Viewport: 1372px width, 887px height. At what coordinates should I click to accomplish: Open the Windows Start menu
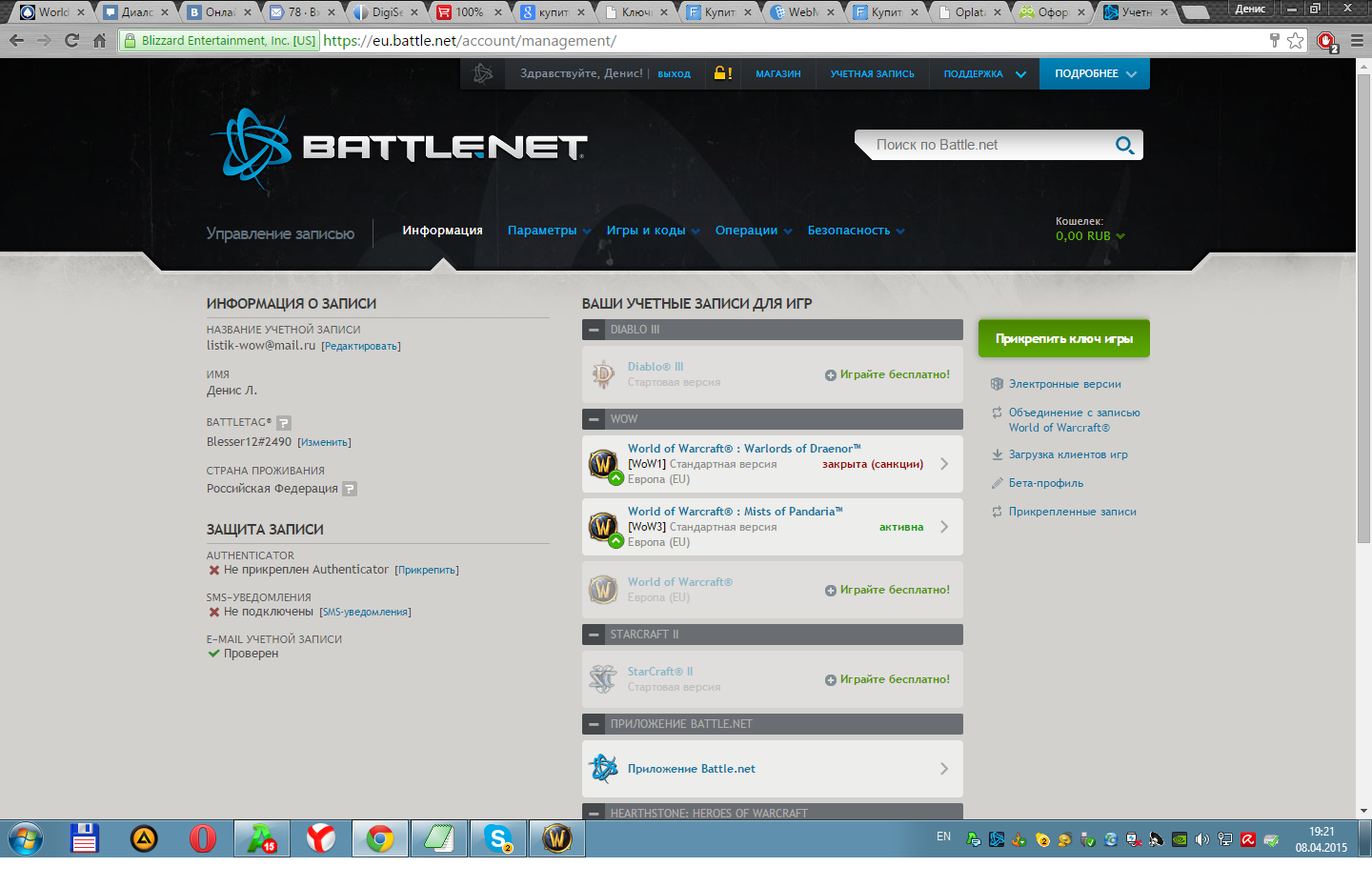click(26, 839)
